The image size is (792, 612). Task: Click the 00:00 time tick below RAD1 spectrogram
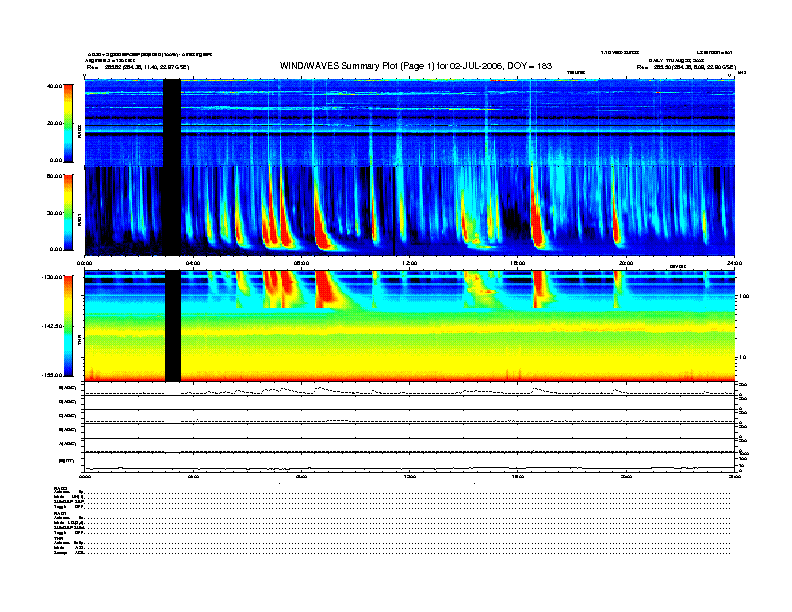pos(84,263)
